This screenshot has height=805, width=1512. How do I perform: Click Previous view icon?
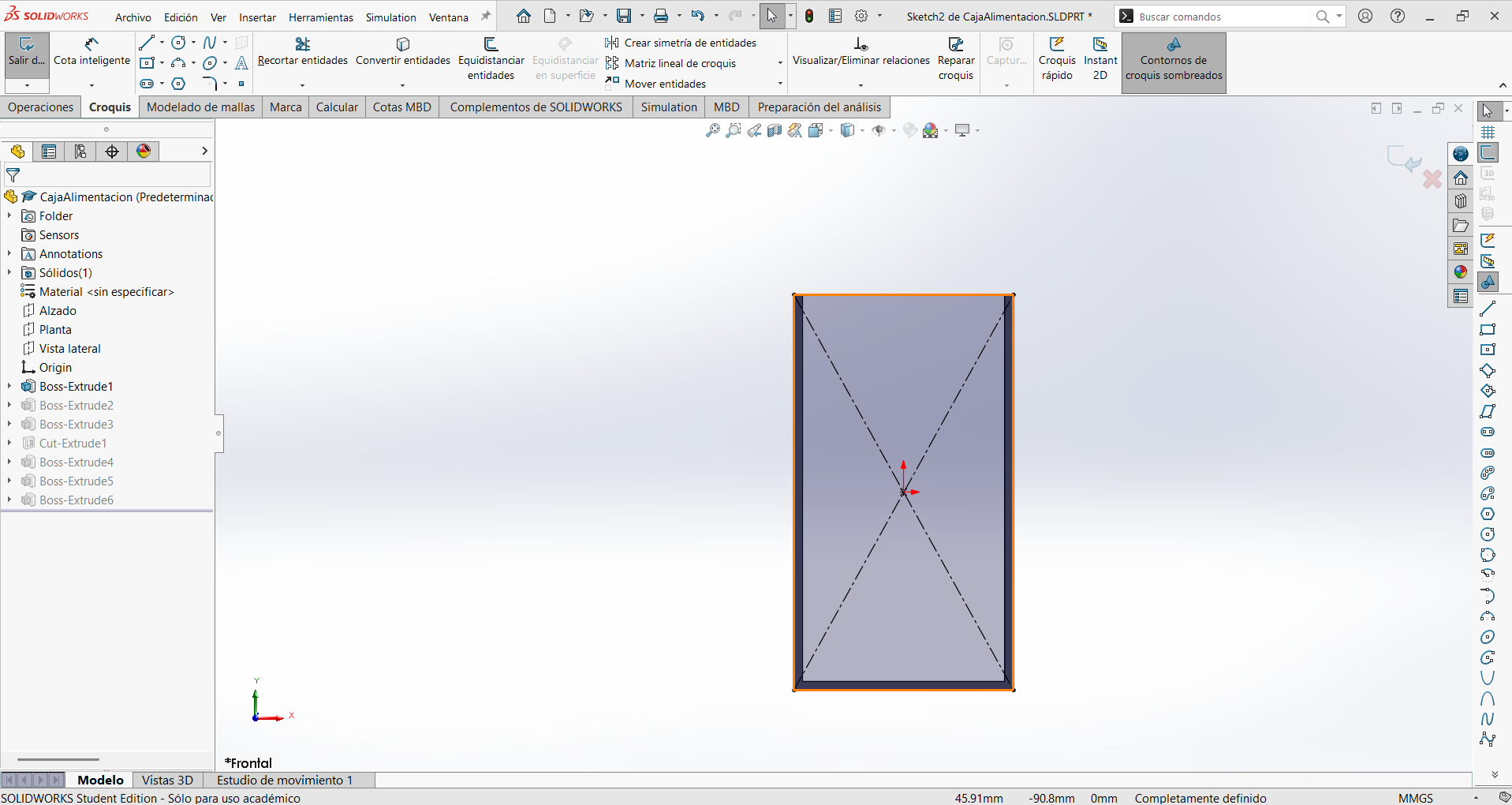click(x=754, y=130)
